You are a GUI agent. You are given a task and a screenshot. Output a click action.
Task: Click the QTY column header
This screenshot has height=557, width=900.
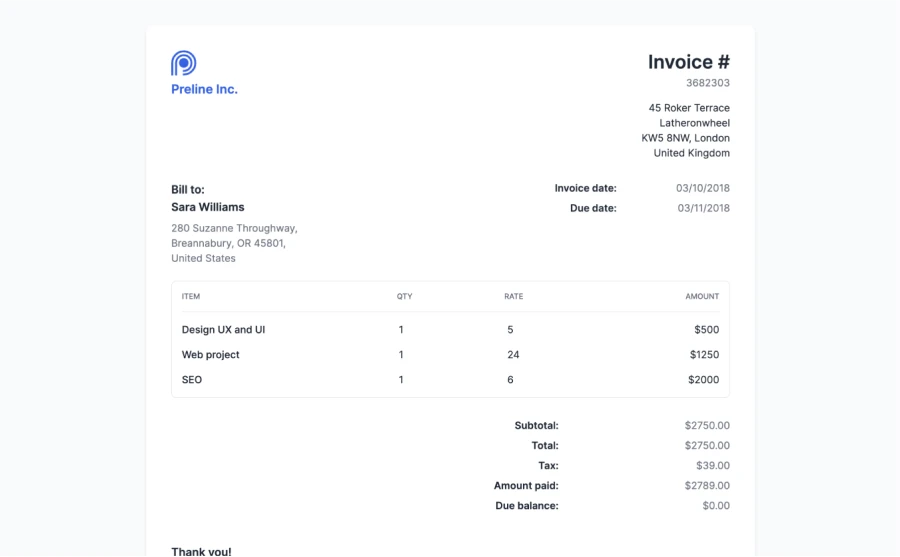[404, 296]
